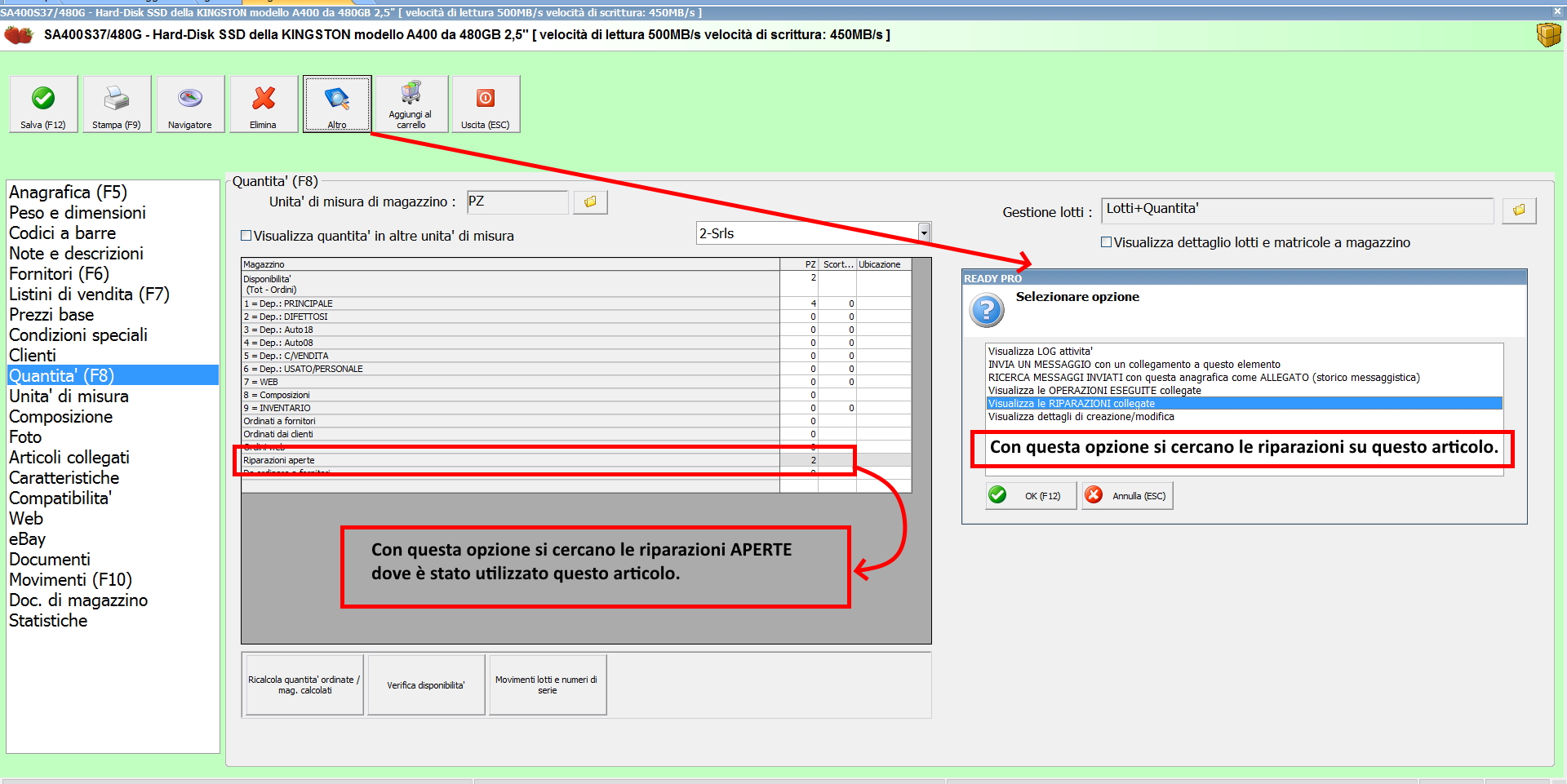Click the Scort... column header
1567x784 pixels.
(x=837, y=264)
